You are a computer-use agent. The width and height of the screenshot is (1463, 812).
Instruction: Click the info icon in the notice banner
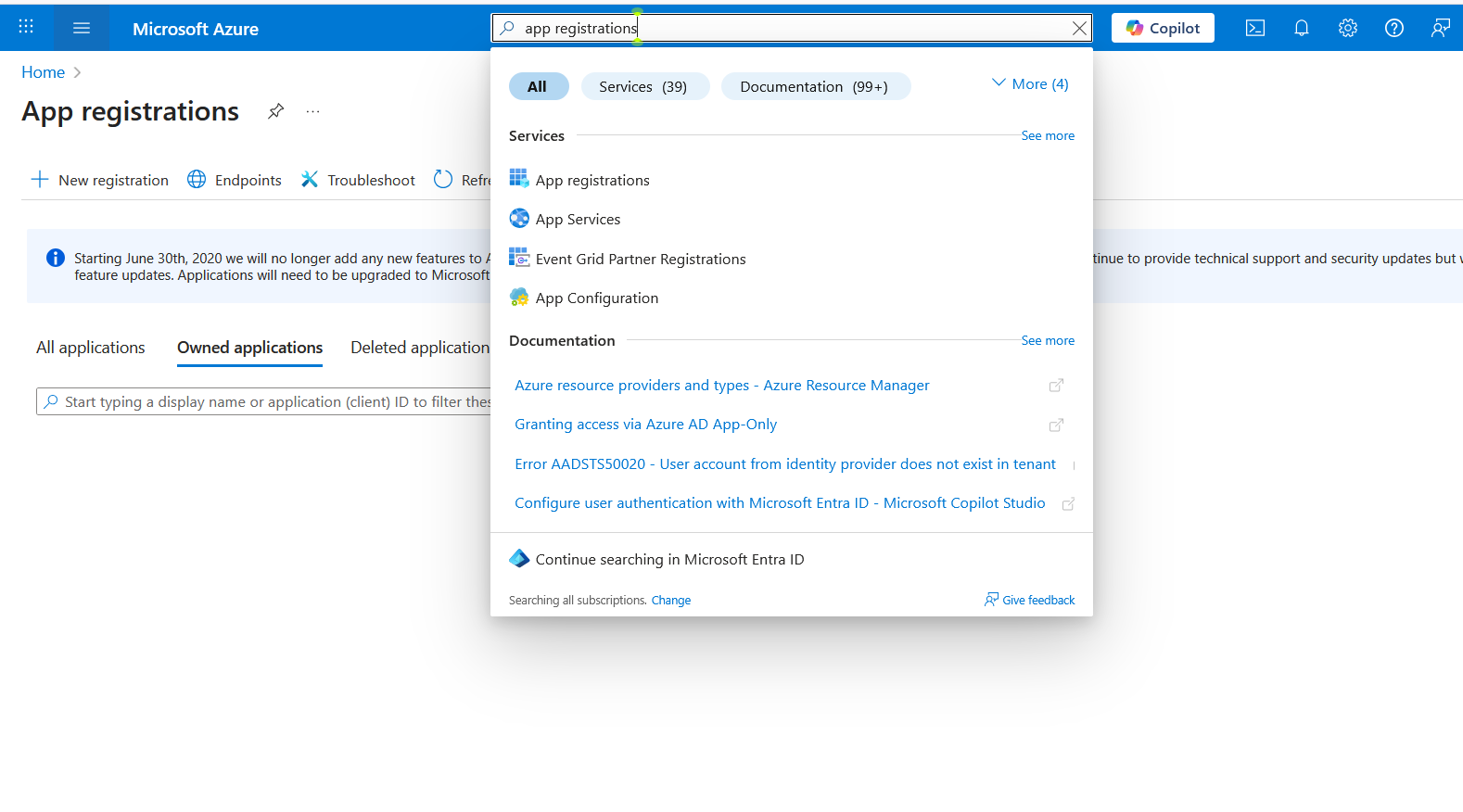tap(56, 258)
